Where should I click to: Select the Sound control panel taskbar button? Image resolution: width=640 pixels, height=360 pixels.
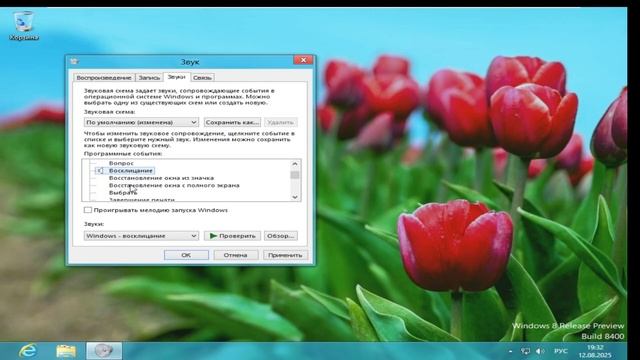coord(104,351)
